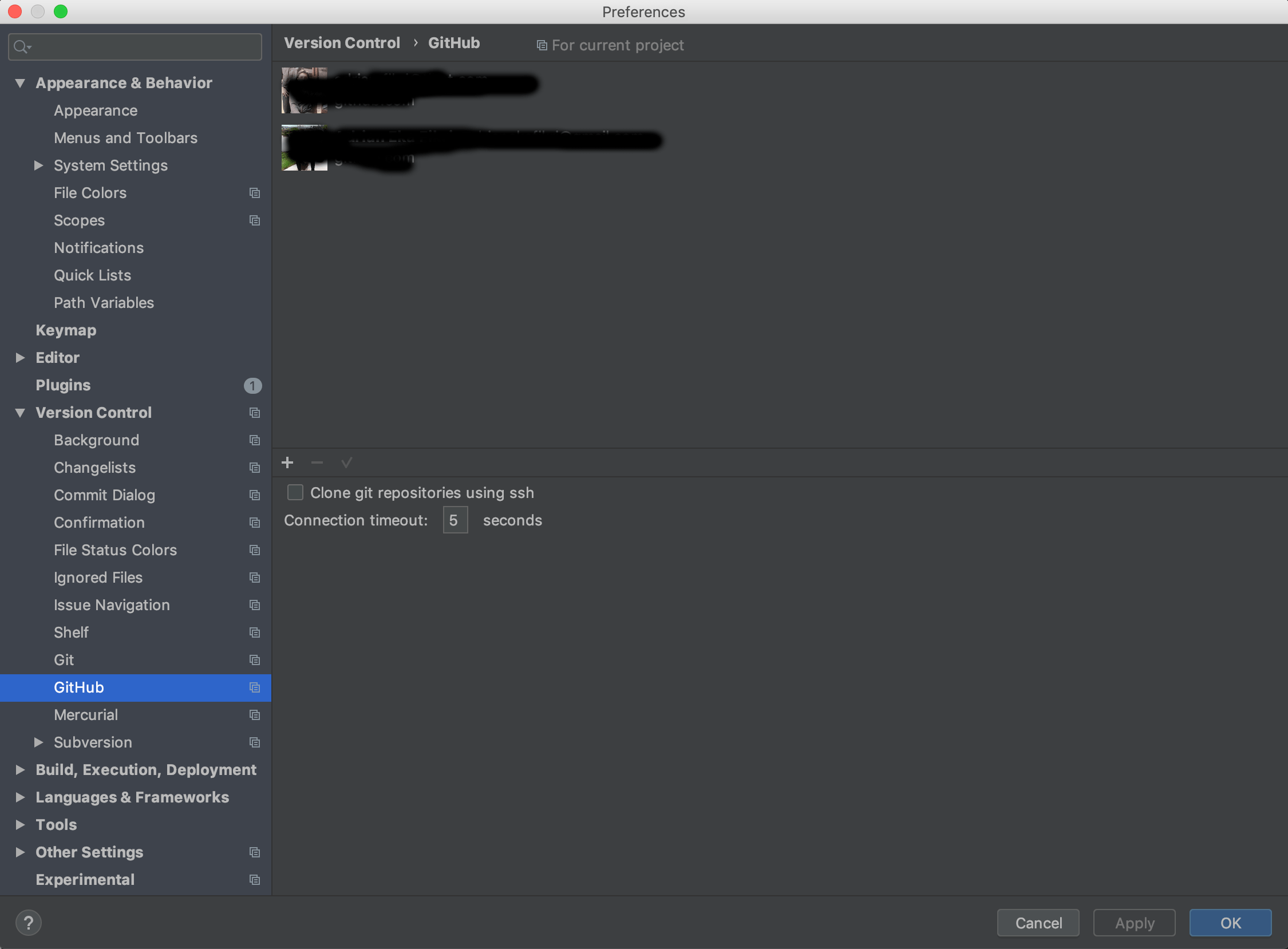
Task: Click the 'seconds' unit label
Action: tap(512, 520)
